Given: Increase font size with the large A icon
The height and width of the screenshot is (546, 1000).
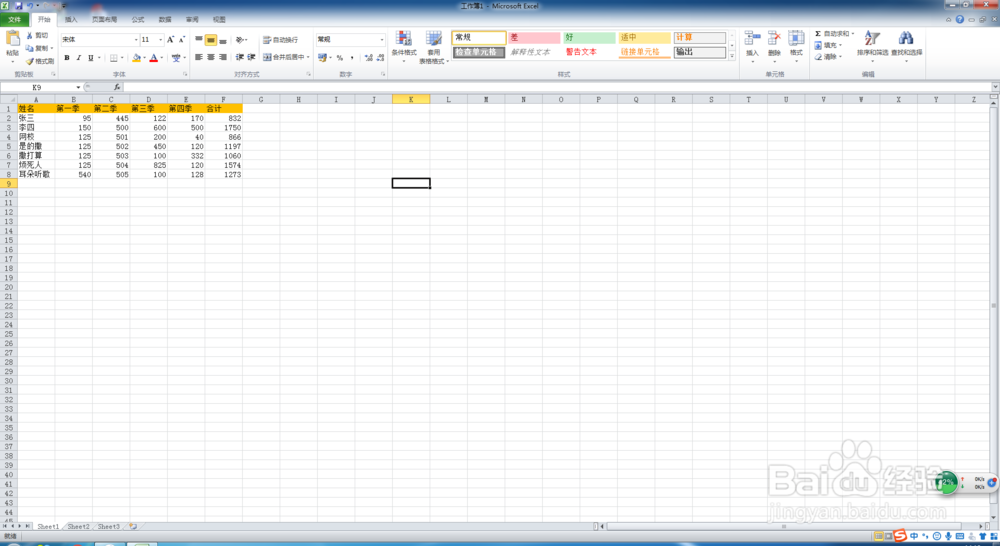Looking at the screenshot, I should (170, 40).
